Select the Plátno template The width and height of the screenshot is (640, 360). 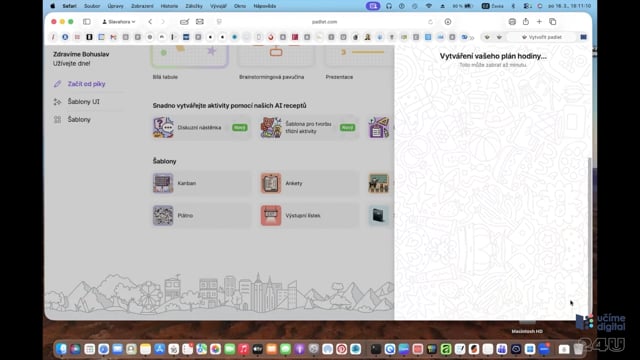click(x=202, y=215)
